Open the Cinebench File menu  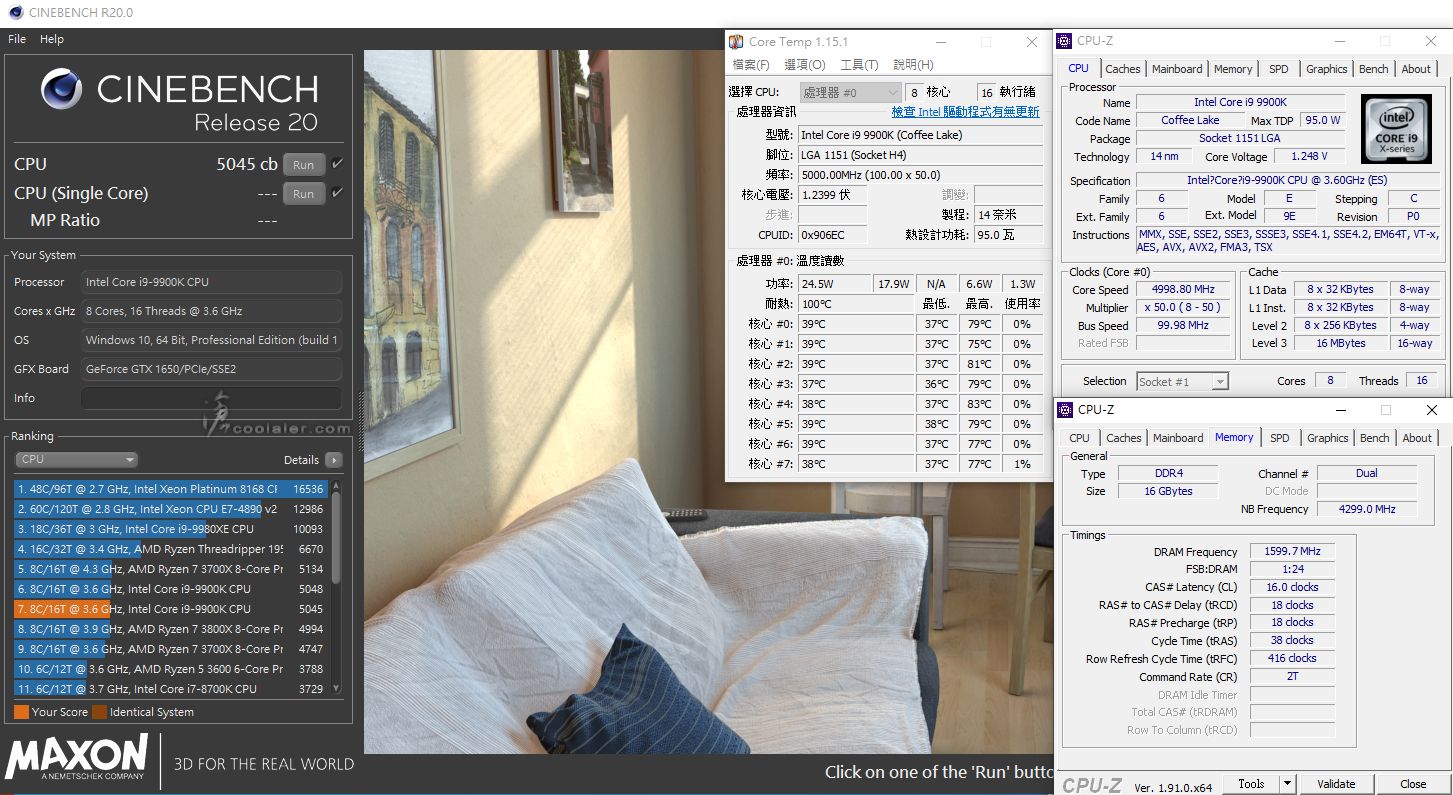click(x=17, y=39)
